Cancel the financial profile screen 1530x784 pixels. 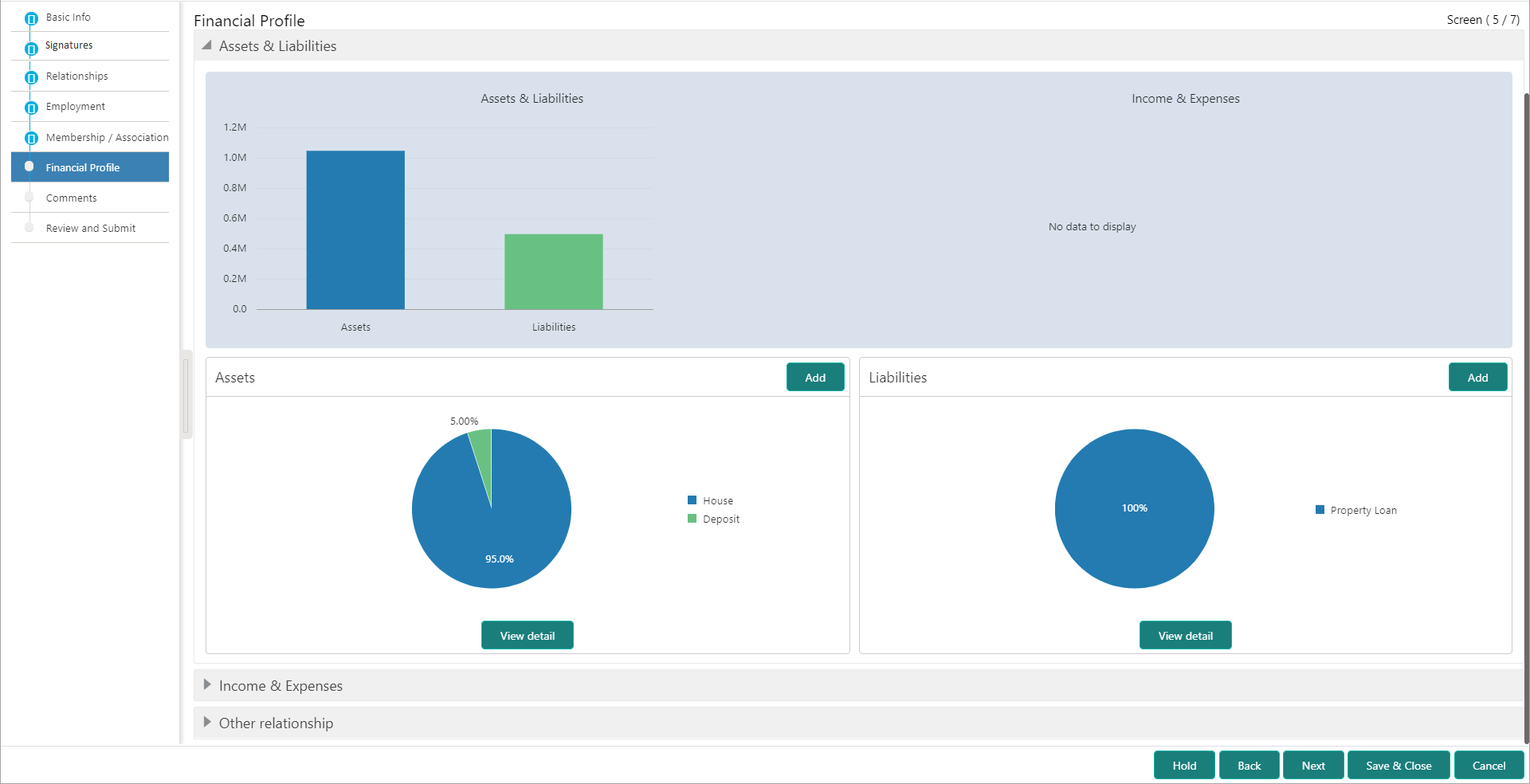1489,765
